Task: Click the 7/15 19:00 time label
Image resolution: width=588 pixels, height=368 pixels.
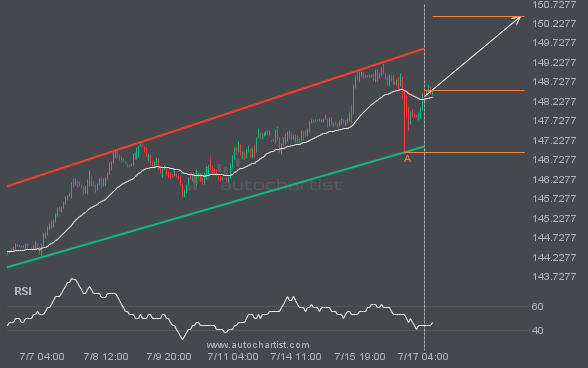Action: (360, 357)
